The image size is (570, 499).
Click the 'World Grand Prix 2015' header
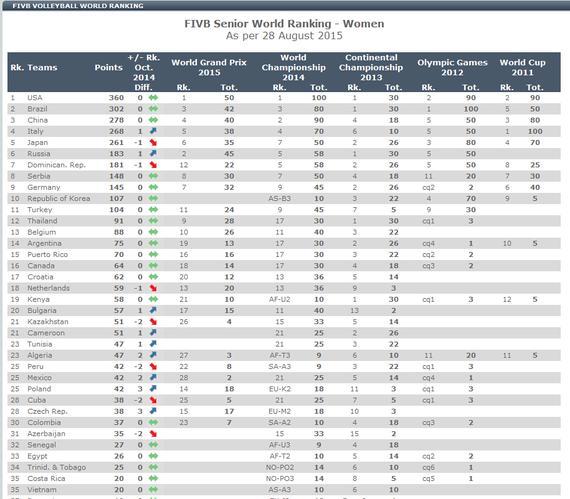209,67
